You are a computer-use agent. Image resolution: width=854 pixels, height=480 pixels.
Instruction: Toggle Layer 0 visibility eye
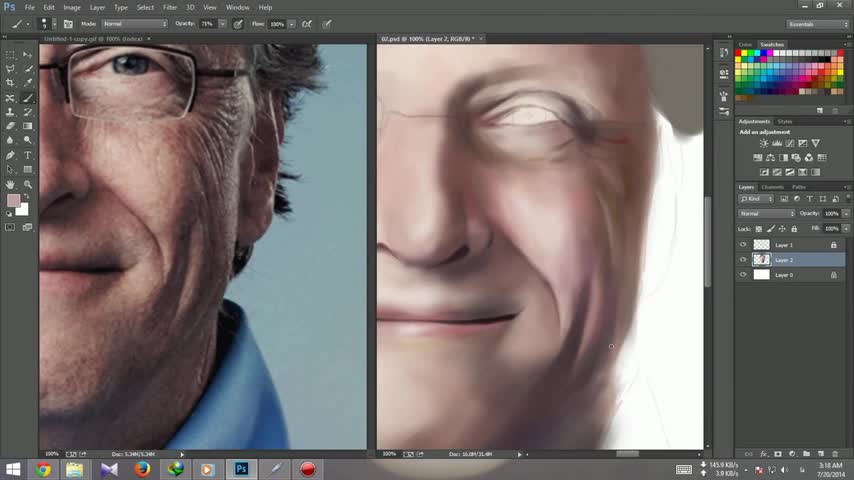coord(743,275)
